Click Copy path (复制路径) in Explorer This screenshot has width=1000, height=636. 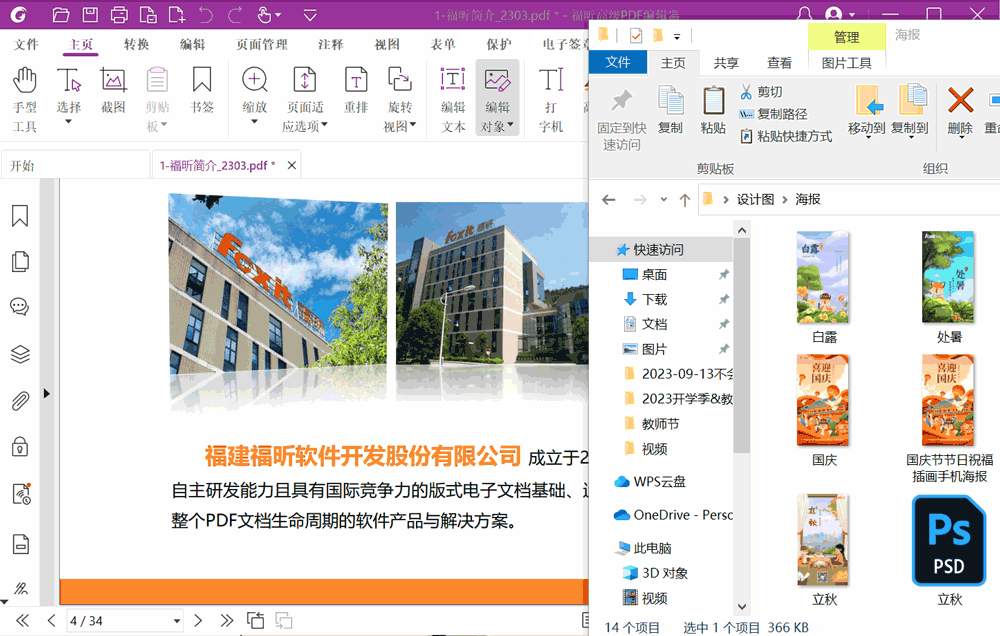click(773, 114)
